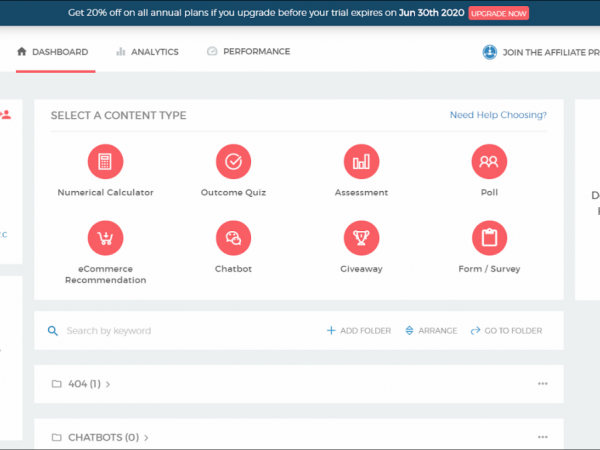Click the Upgrade Now button
This screenshot has height=450, width=600.
click(x=496, y=14)
